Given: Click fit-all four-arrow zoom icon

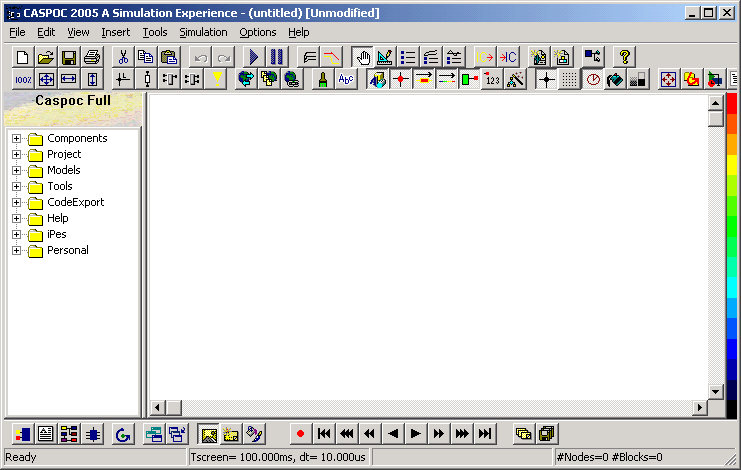Looking at the screenshot, I should click(46, 79).
